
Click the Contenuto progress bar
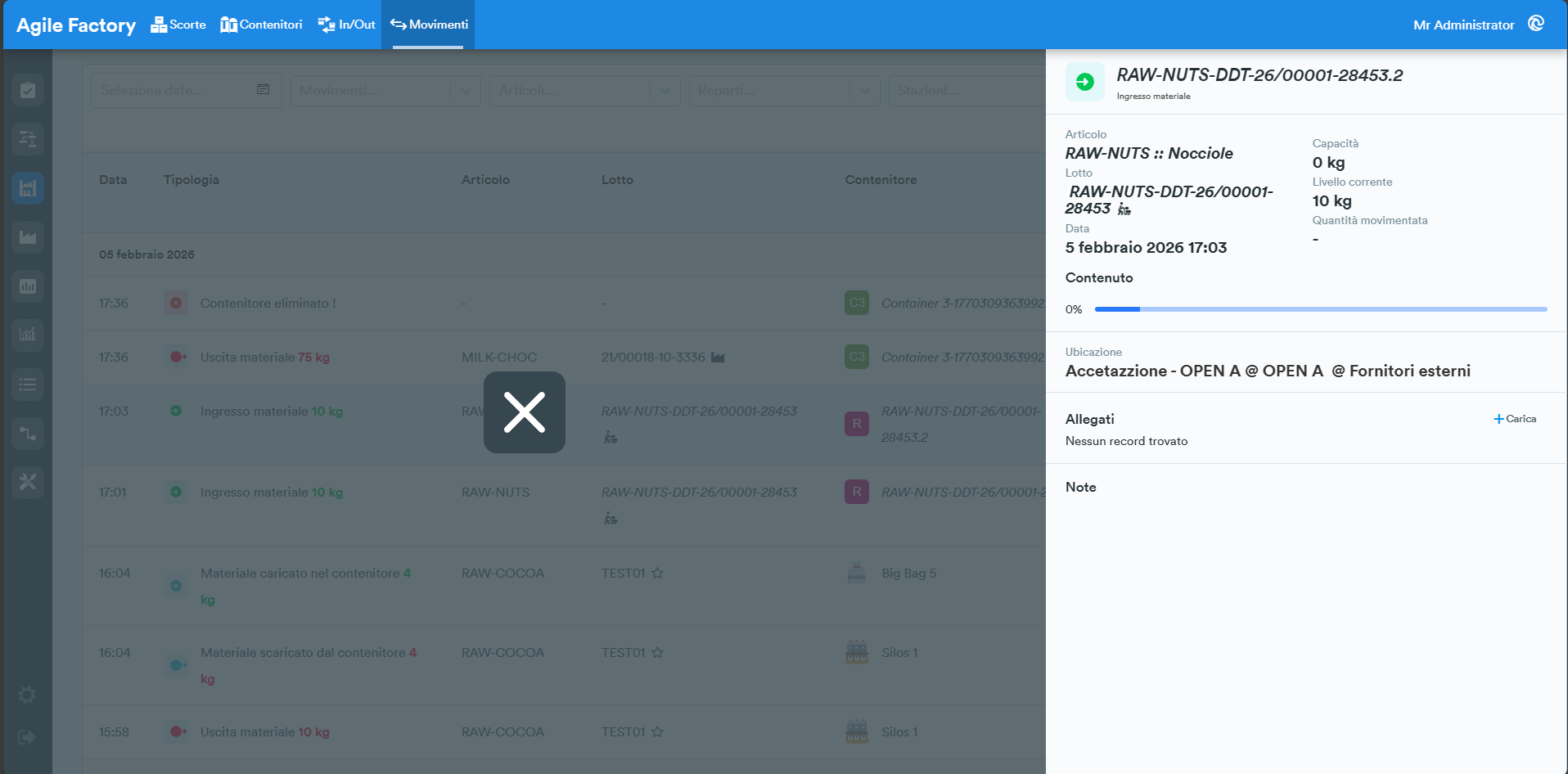pos(1321,309)
